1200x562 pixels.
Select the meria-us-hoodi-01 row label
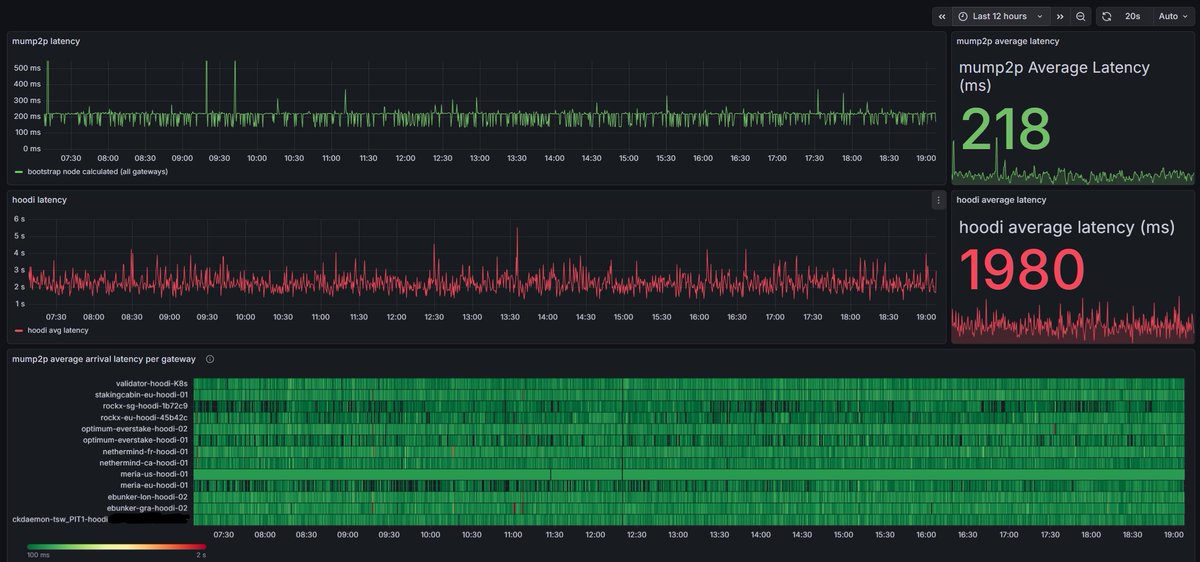click(154, 474)
